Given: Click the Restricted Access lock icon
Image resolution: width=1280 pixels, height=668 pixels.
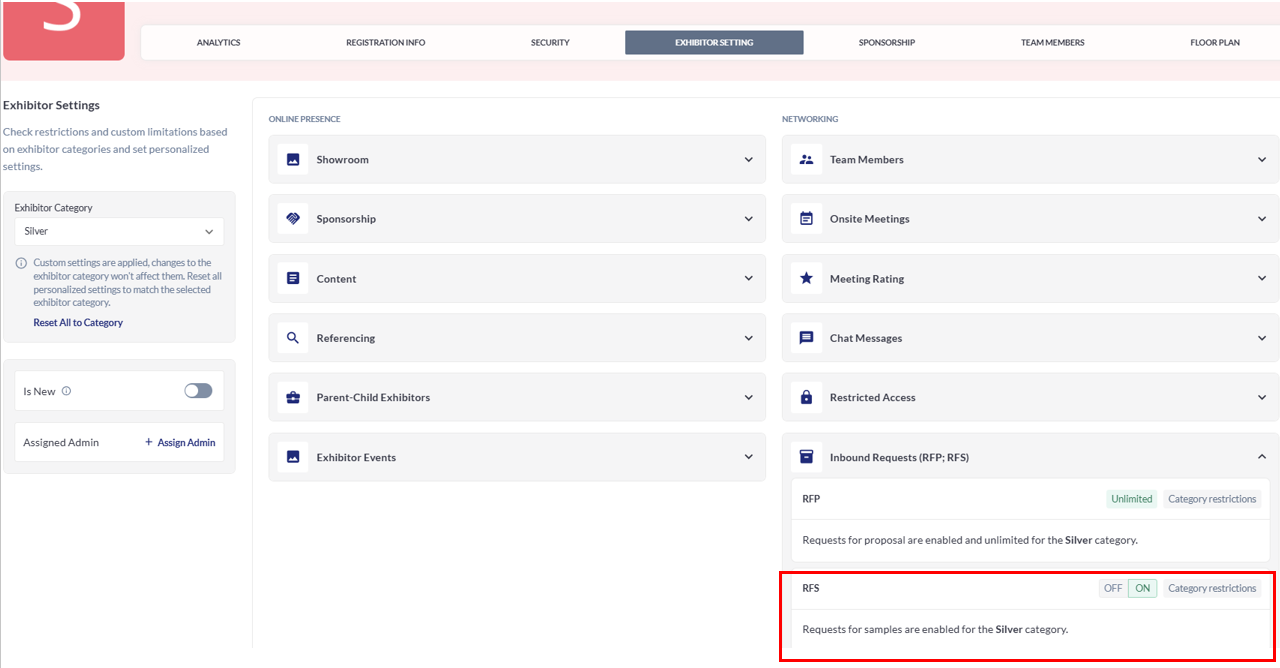Looking at the screenshot, I should pyautogui.click(x=806, y=398).
